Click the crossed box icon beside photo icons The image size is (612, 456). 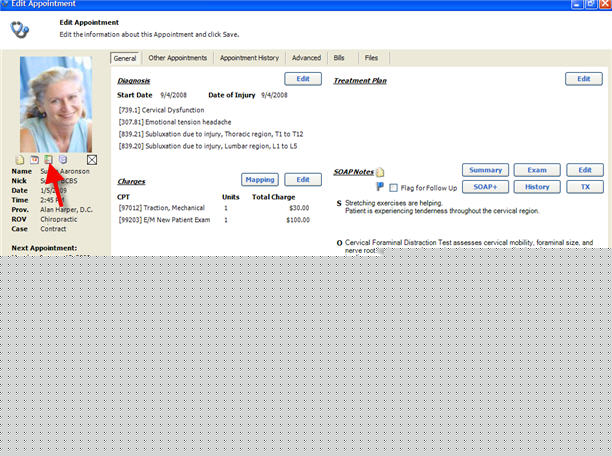[x=92, y=160]
